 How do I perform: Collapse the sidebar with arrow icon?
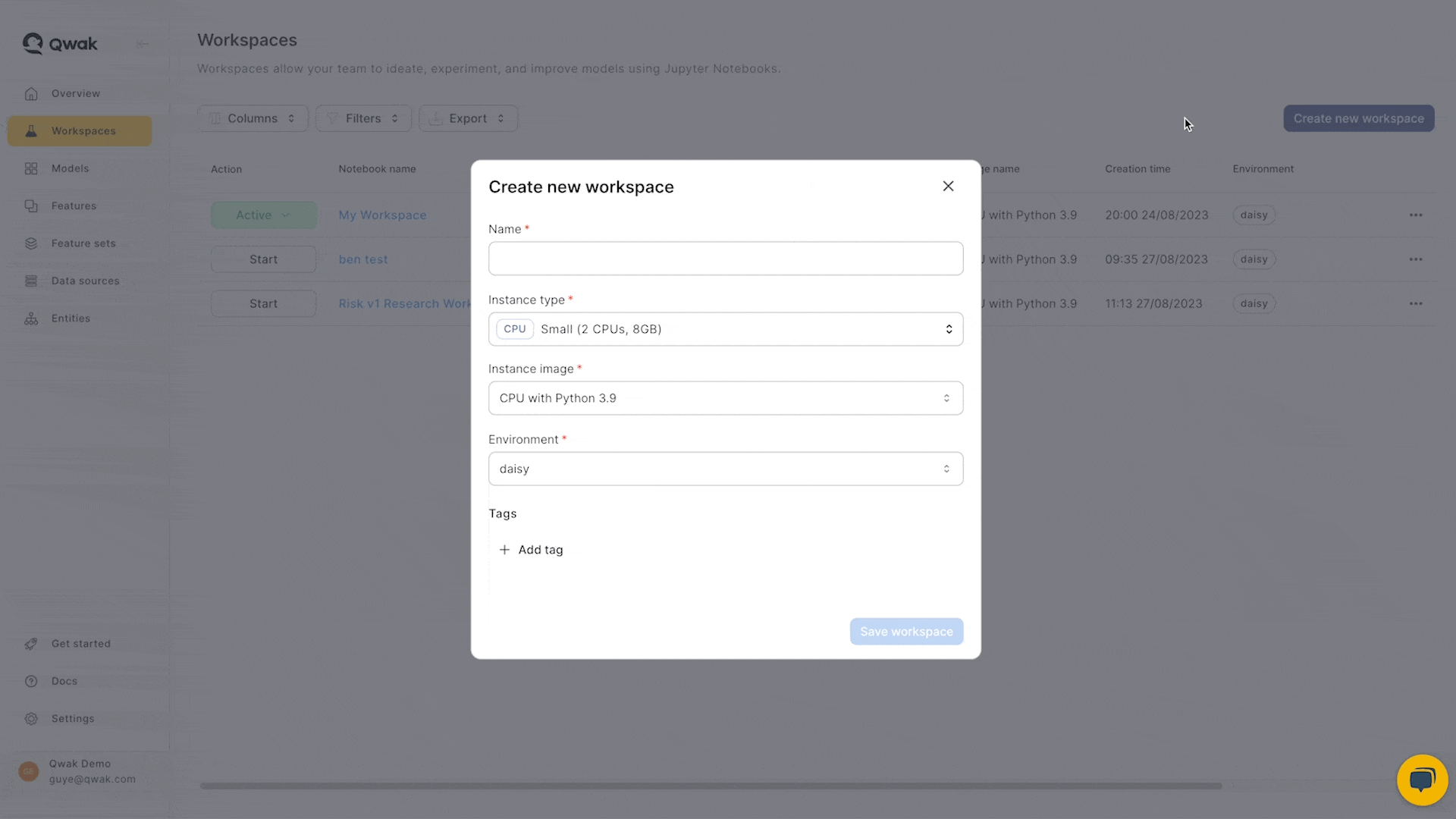pyautogui.click(x=143, y=44)
